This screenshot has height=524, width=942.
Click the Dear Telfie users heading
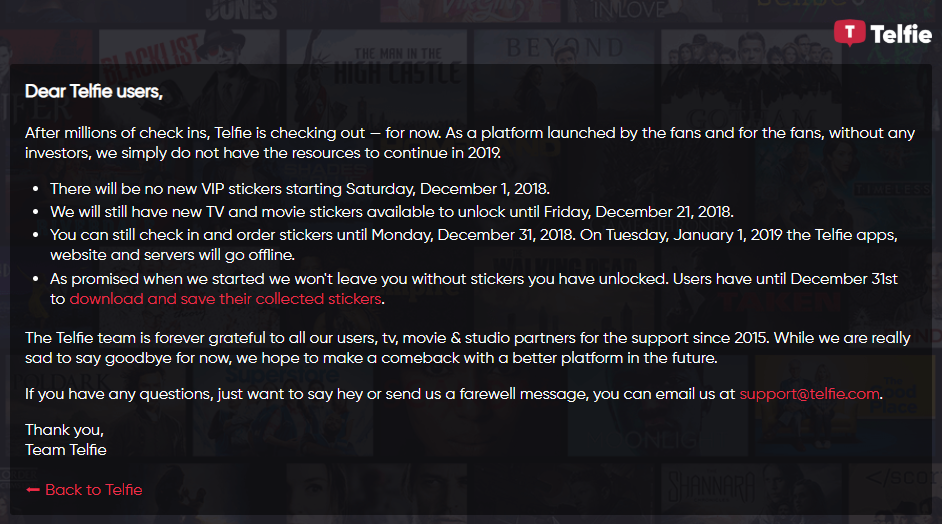(94, 91)
